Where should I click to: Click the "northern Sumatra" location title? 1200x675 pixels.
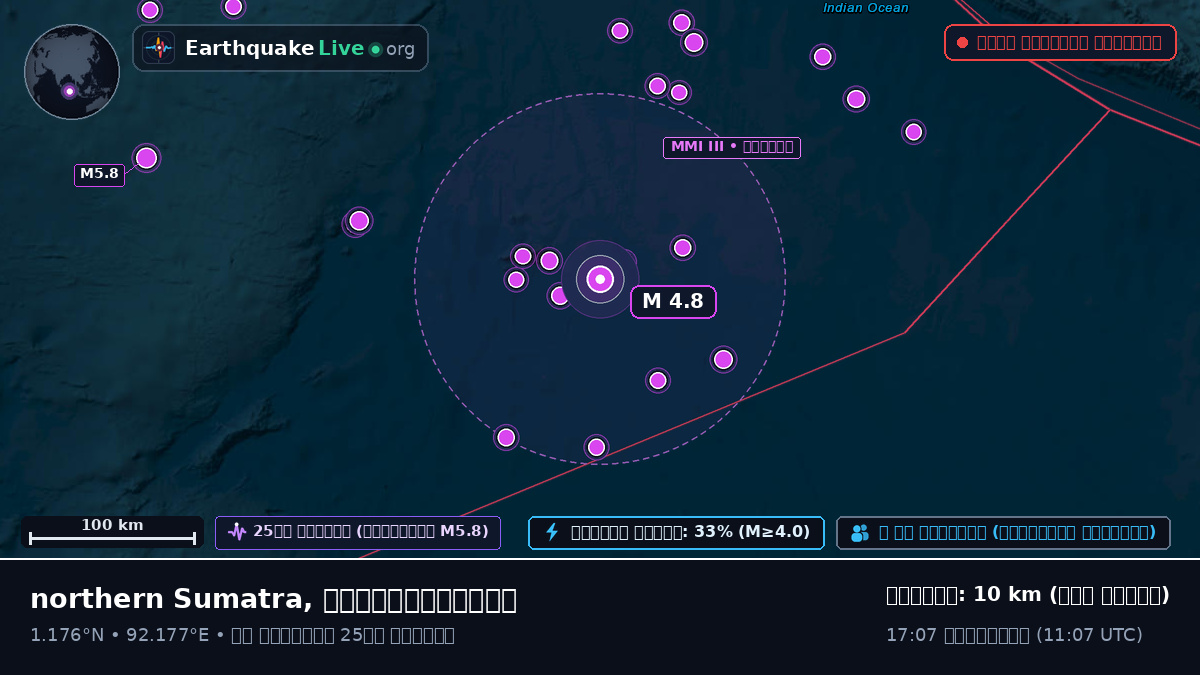[x=273, y=599]
